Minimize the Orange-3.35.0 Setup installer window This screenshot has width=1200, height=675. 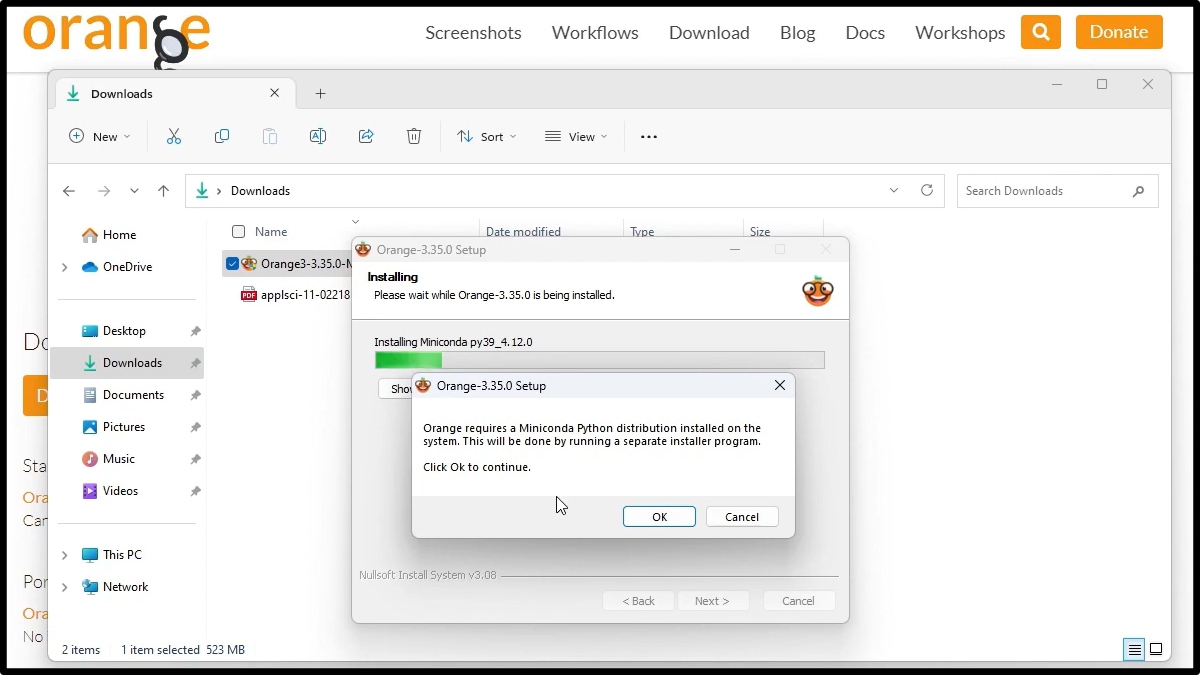point(735,250)
